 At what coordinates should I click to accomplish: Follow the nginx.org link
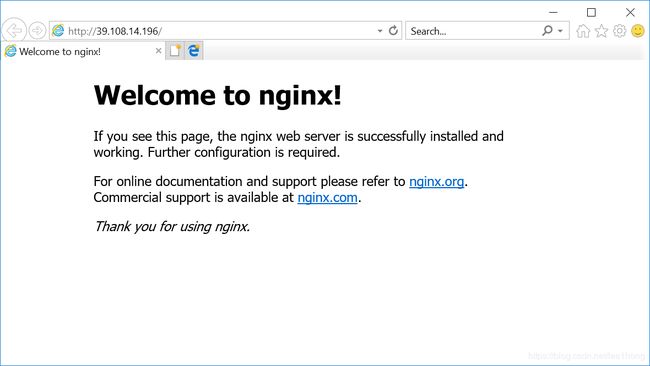[x=437, y=182]
